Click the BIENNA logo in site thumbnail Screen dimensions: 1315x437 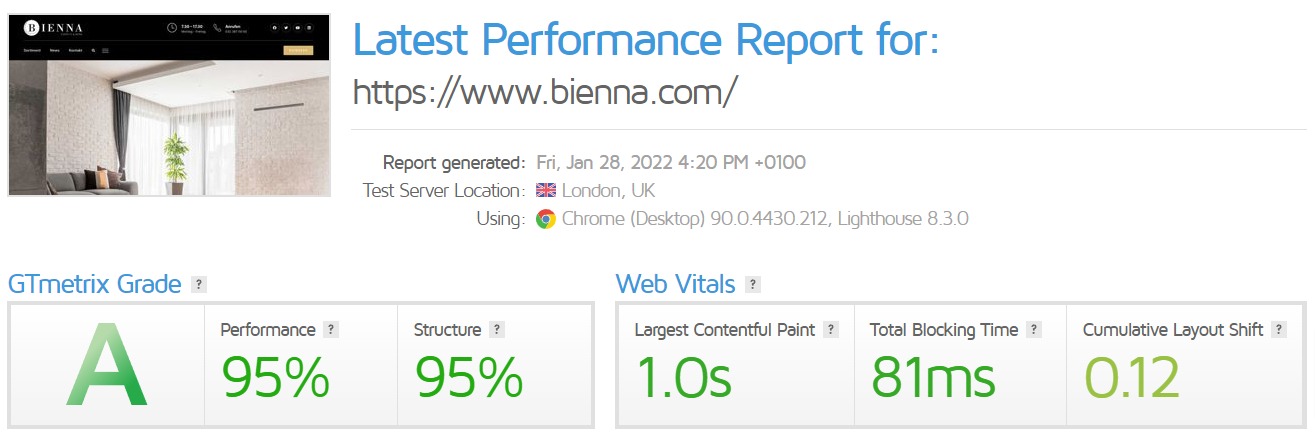55,27
